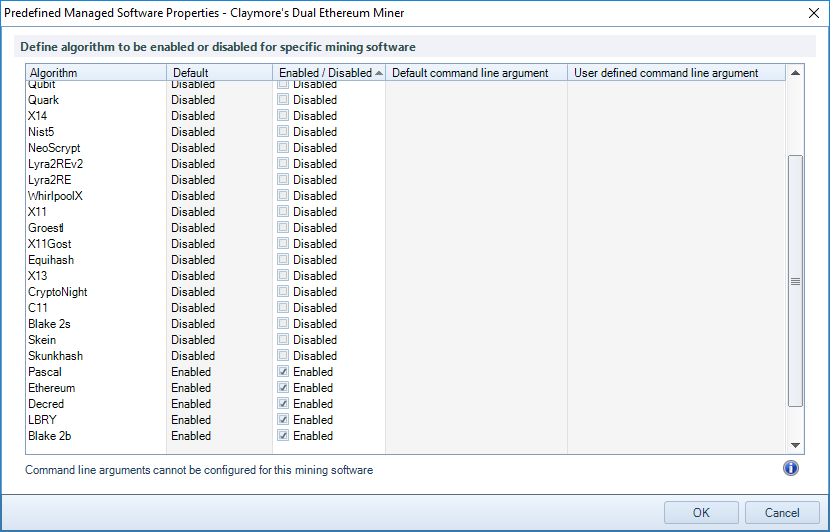Toggle the Blake 2b enabled checkbox
The width and height of the screenshot is (836, 532).
click(283, 436)
